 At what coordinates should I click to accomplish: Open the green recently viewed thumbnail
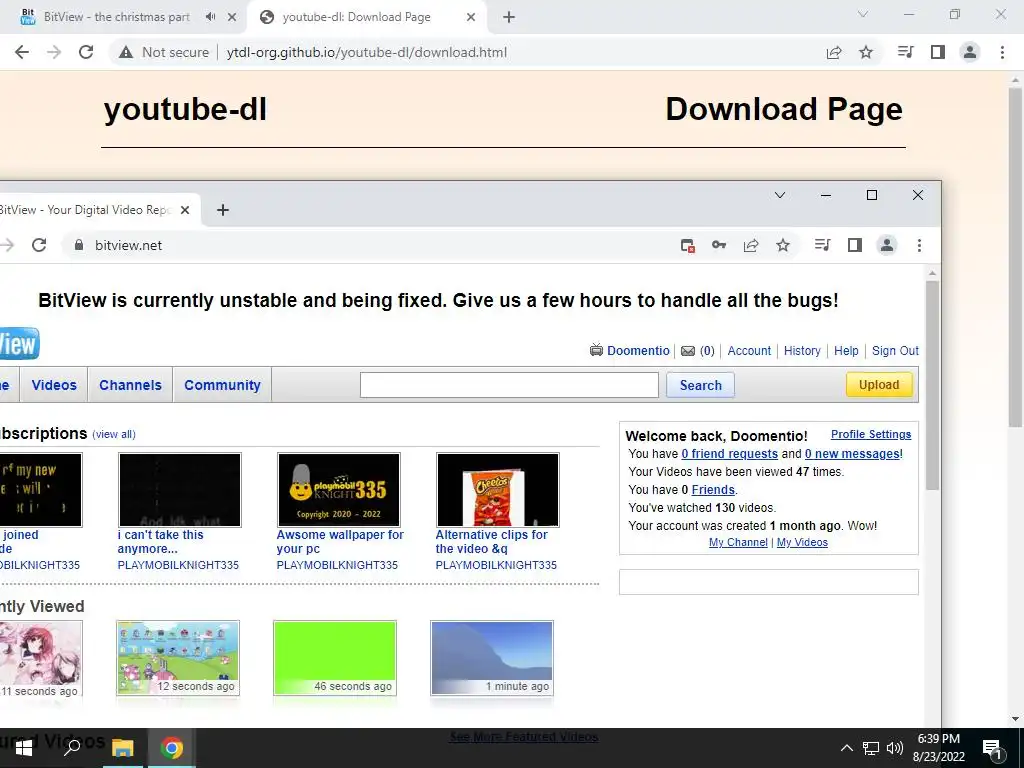tap(335, 658)
